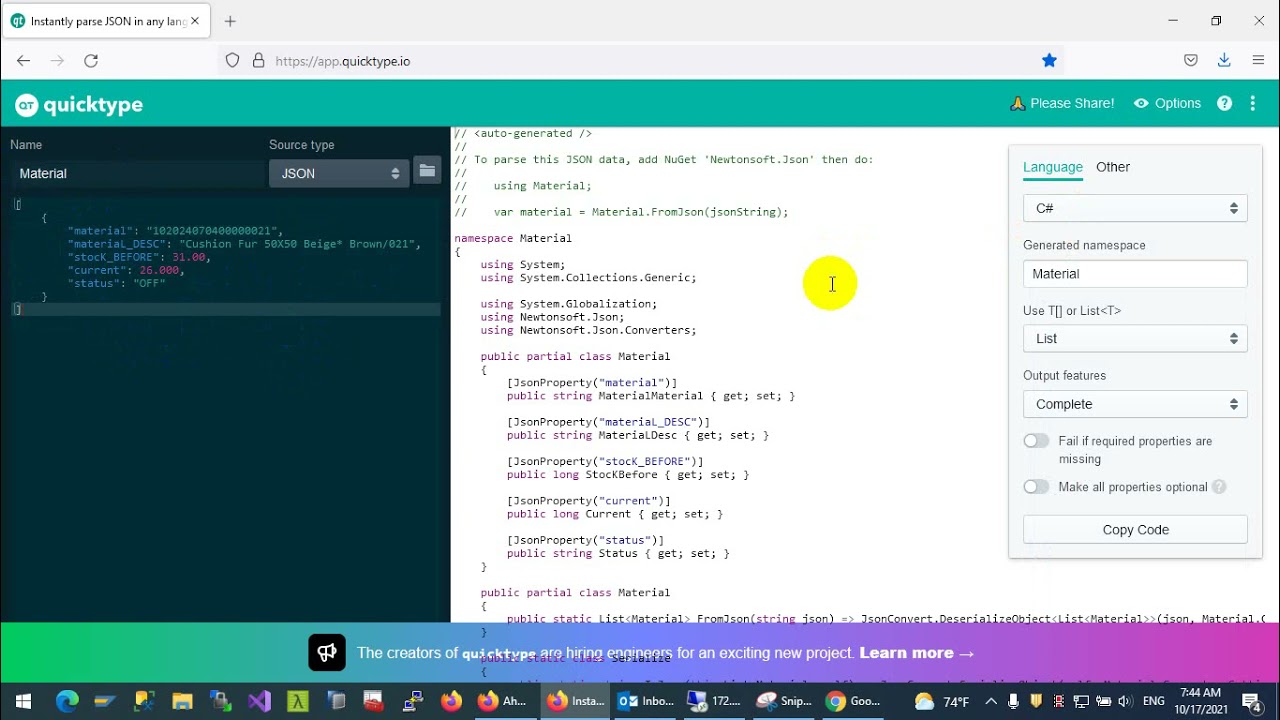This screenshot has height=720, width=1280.
Task: Open a new browser tab with plus
Action: [230, 21]
